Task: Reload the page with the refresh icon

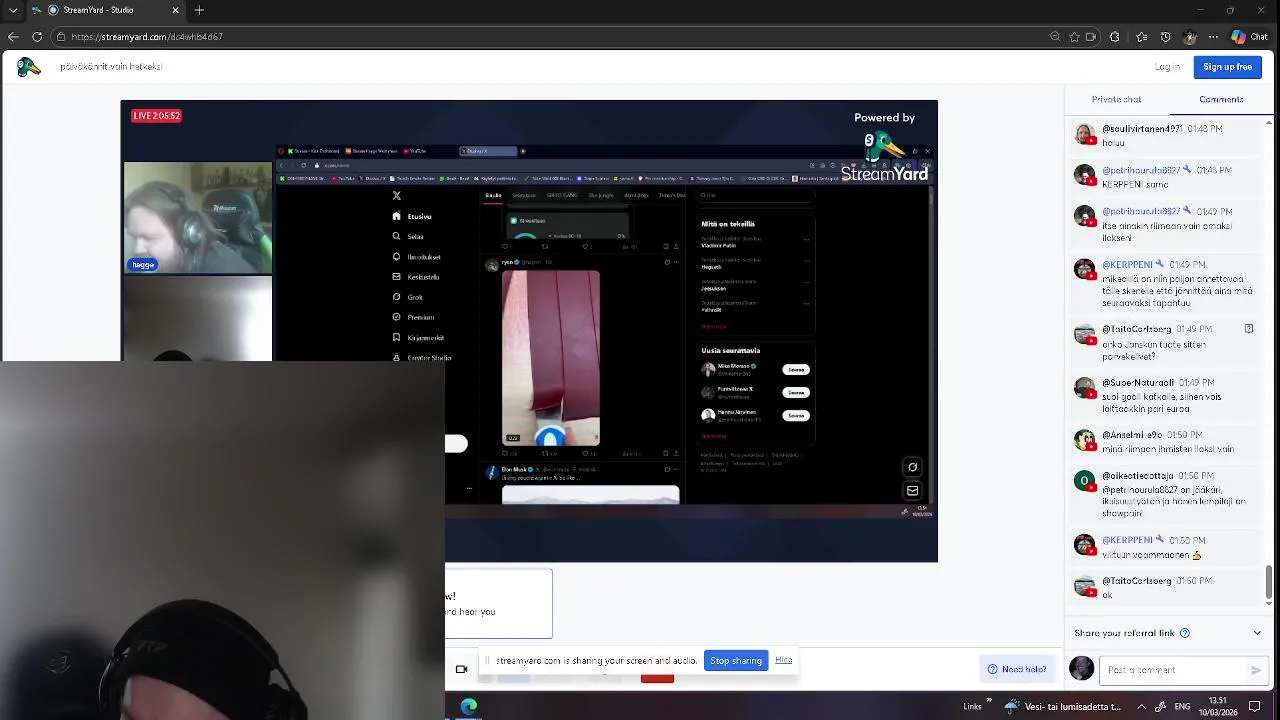Action: pyautogui.click(x=37, y=37)
